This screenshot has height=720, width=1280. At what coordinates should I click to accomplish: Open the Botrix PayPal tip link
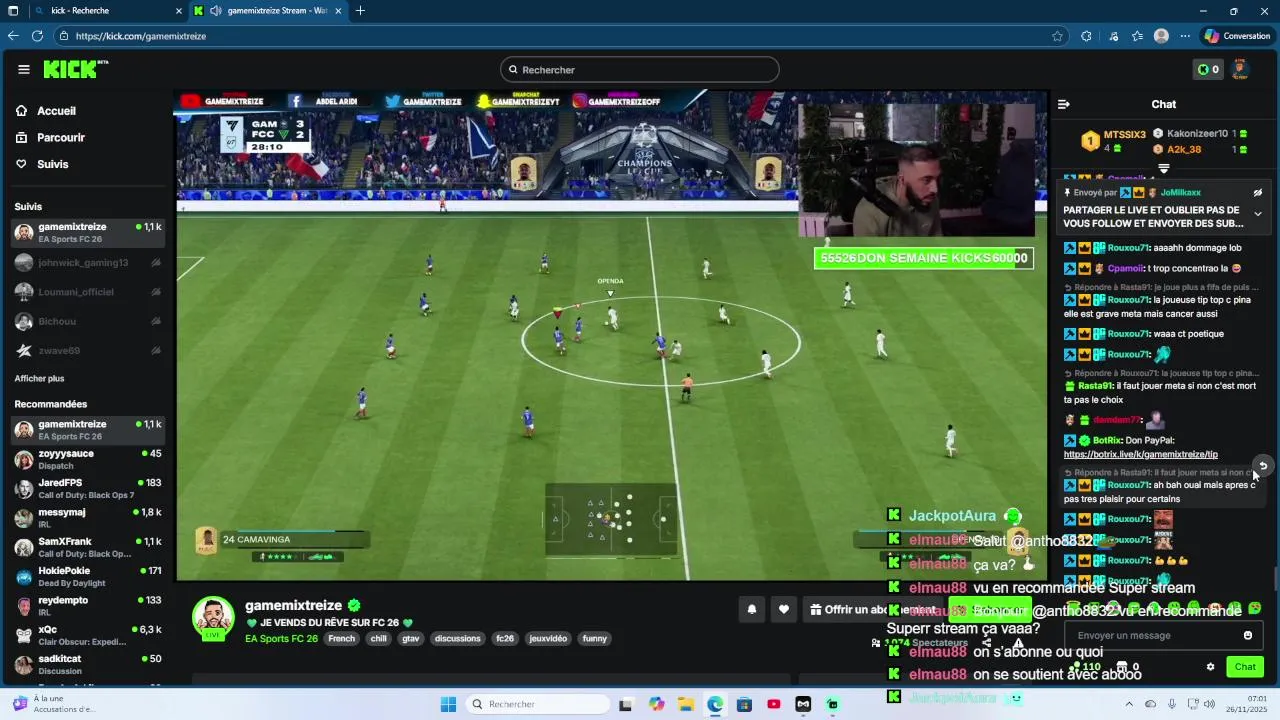(x=1141, y=454)
